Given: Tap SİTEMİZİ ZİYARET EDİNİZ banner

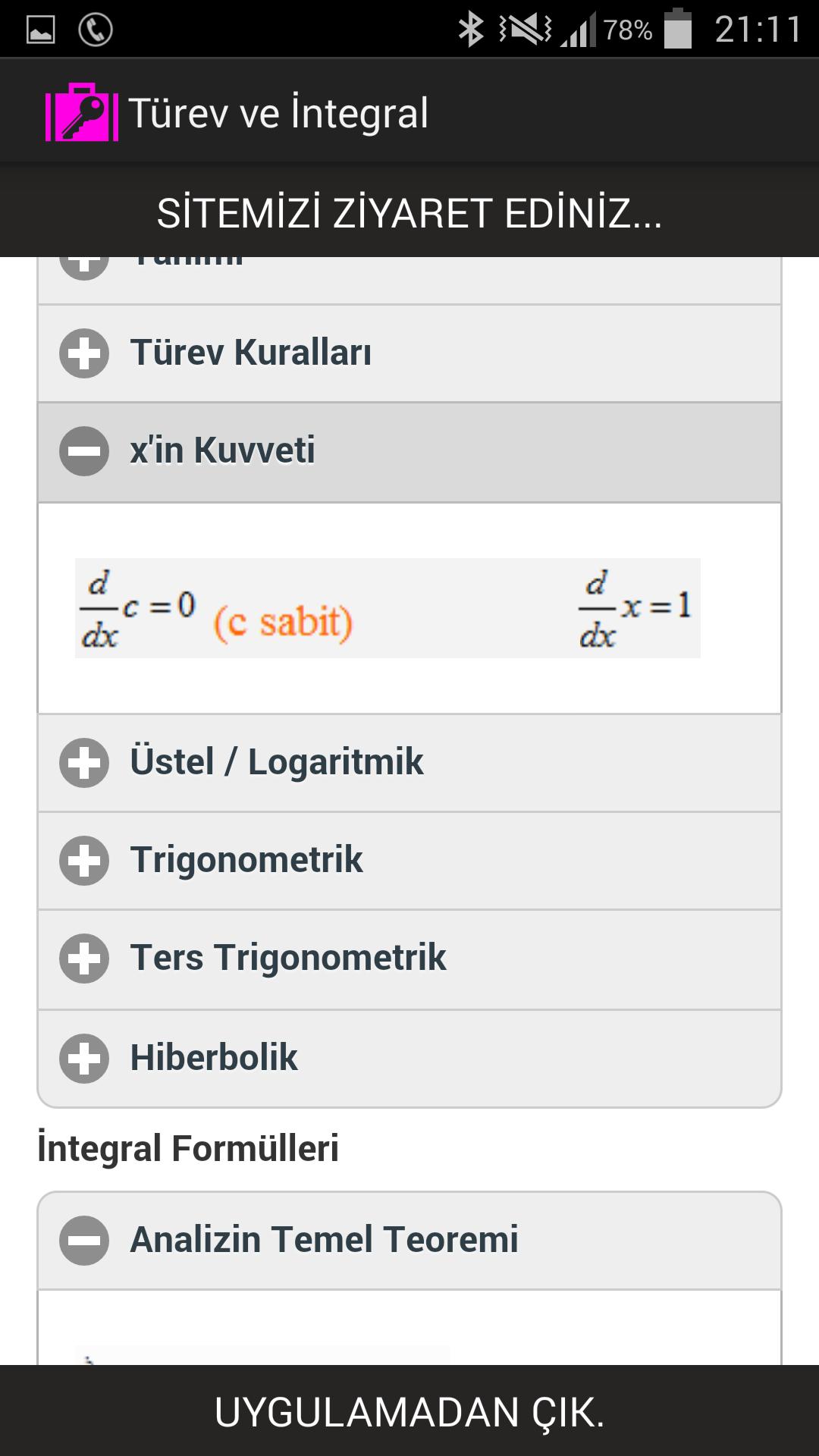Looking at the screenshot, I should pyautogui.click(x=409, y=213).
